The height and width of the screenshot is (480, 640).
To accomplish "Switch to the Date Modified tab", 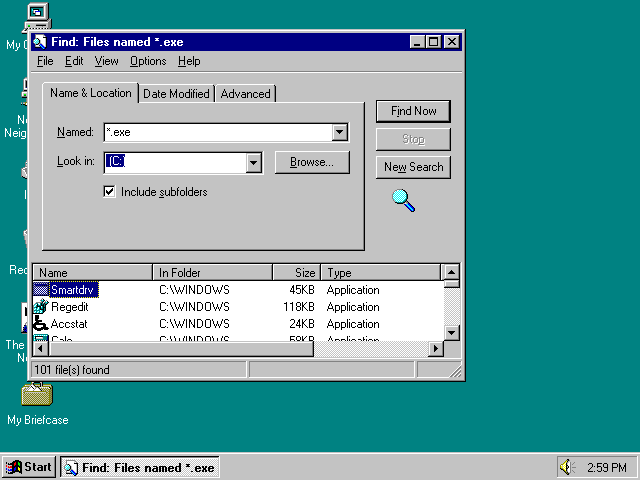I will tap(176, 94).
